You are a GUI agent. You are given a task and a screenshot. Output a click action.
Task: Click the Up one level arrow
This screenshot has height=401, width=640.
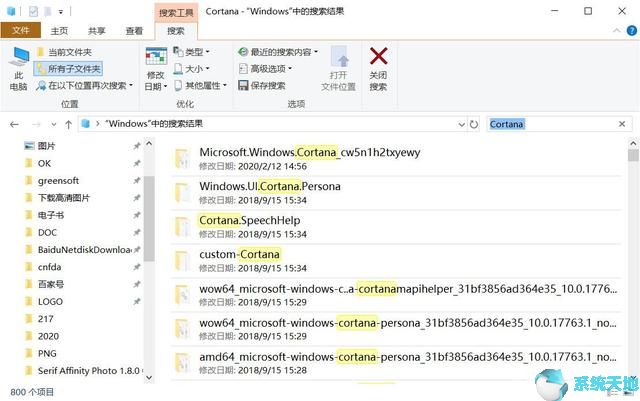pos(69,124)
